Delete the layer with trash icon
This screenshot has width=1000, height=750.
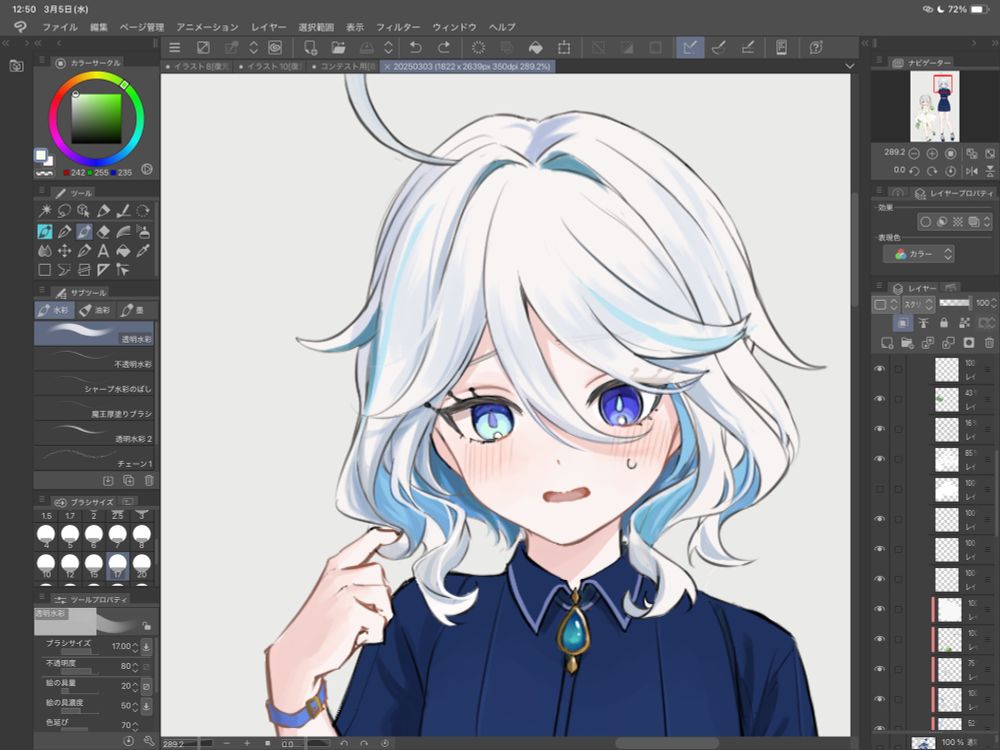click(x=989, y=343)
